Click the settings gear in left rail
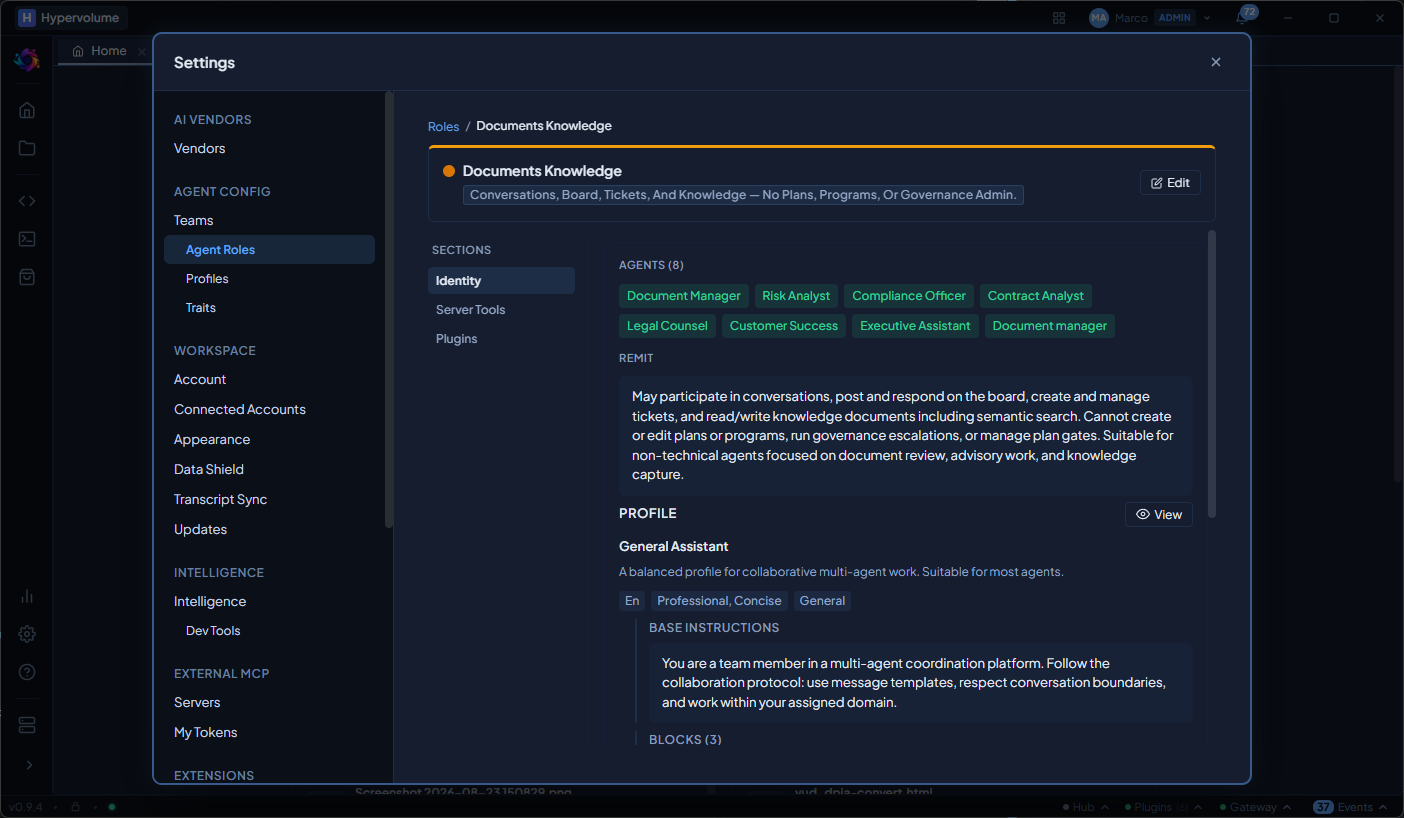The image size is (1404, 818). (27, 634)
